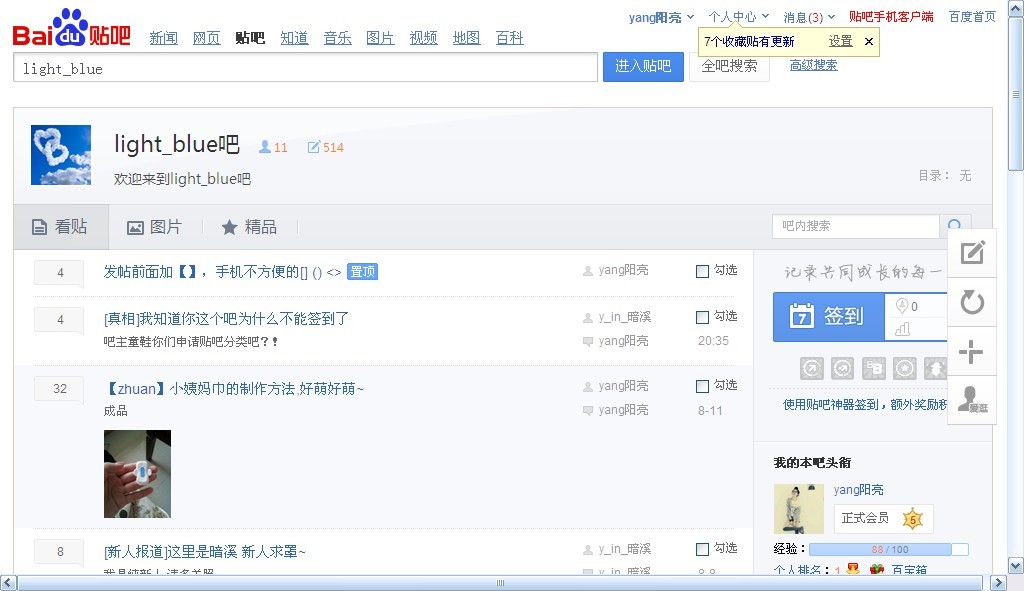Open 音乐 in the top navigation

(337, 38)
